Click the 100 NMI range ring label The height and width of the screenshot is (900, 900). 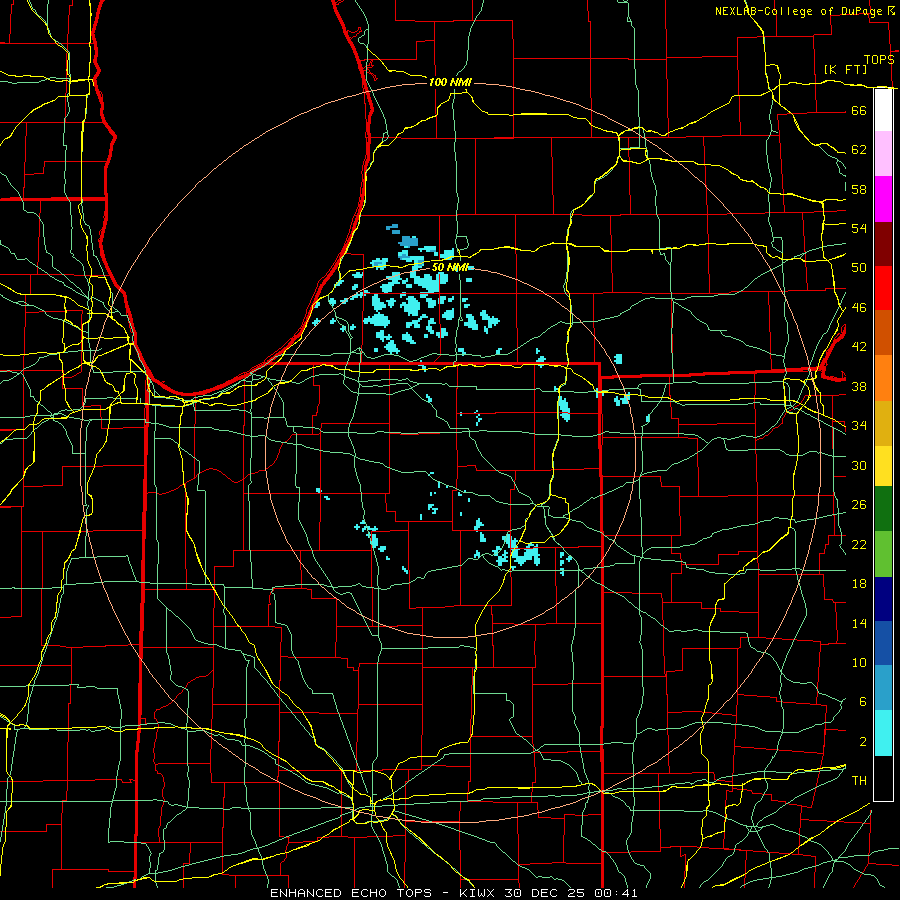[450, 82]
